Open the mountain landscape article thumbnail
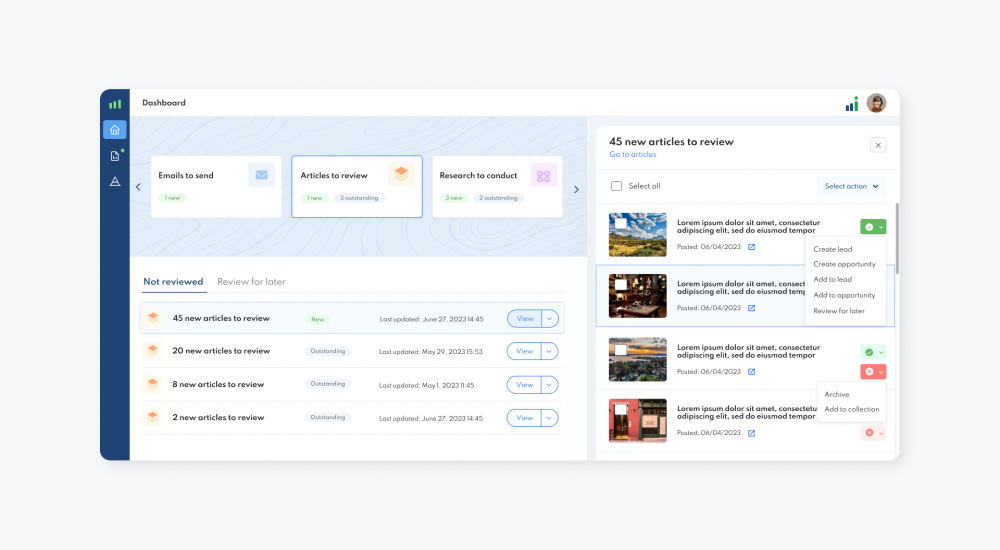The height and width of the screenshot is (550, 1000). pyautogui.click(x=638, y=235)
